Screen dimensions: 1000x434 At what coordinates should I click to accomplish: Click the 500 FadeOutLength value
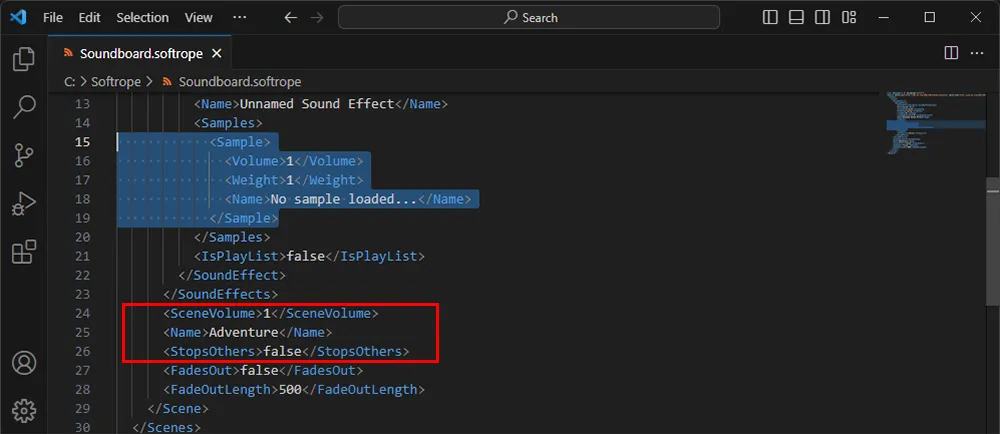click(x=290, y=389)
